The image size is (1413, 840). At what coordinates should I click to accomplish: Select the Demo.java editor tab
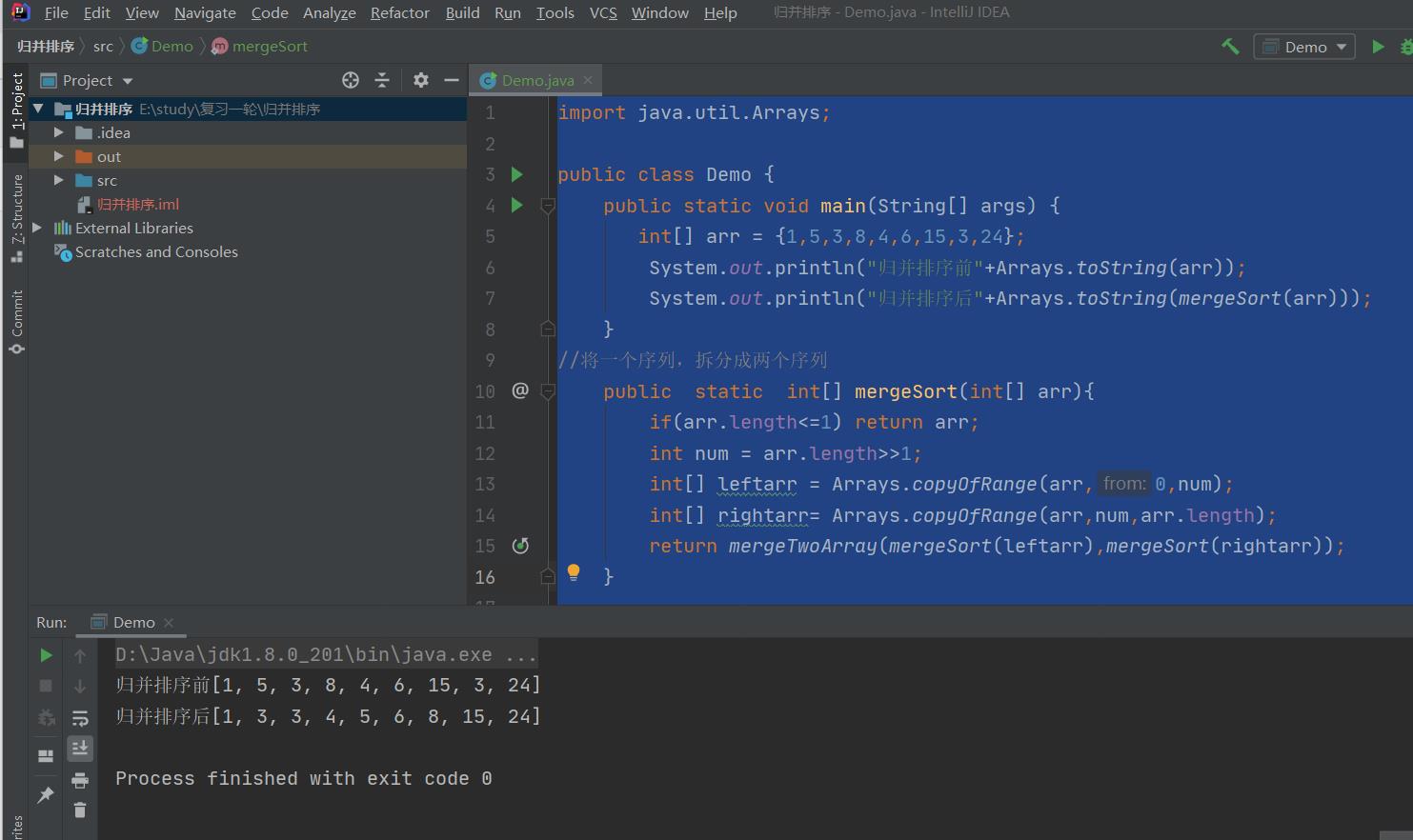(537, 80)
